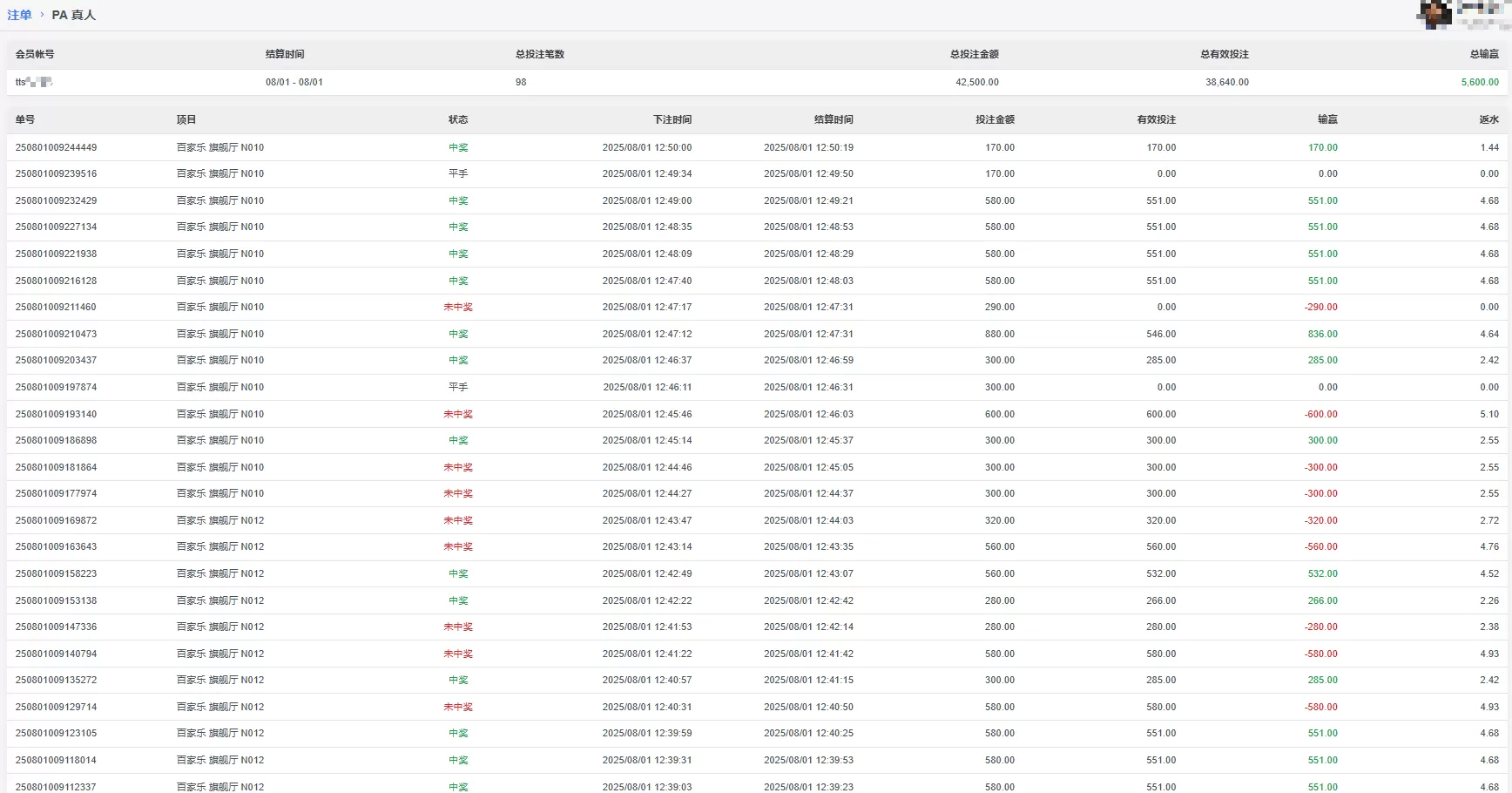Select order number 250801009232429
Viewport: 1512px width, 793px height.
57,200
